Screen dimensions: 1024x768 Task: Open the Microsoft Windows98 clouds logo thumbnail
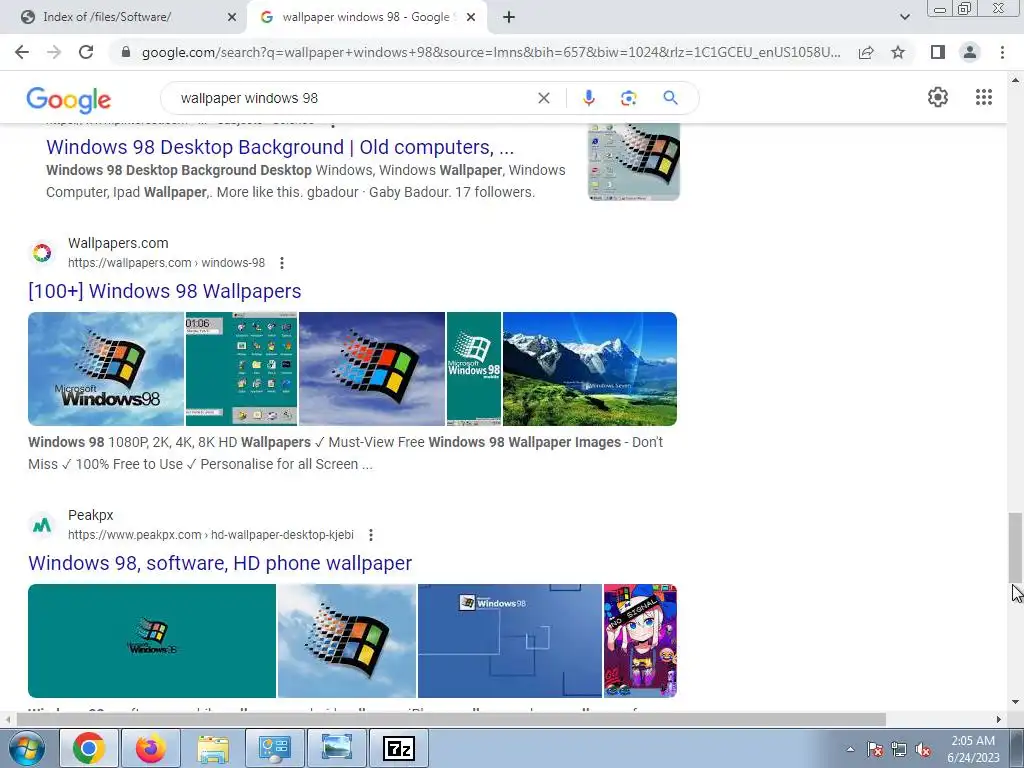[x=106, y=369]
